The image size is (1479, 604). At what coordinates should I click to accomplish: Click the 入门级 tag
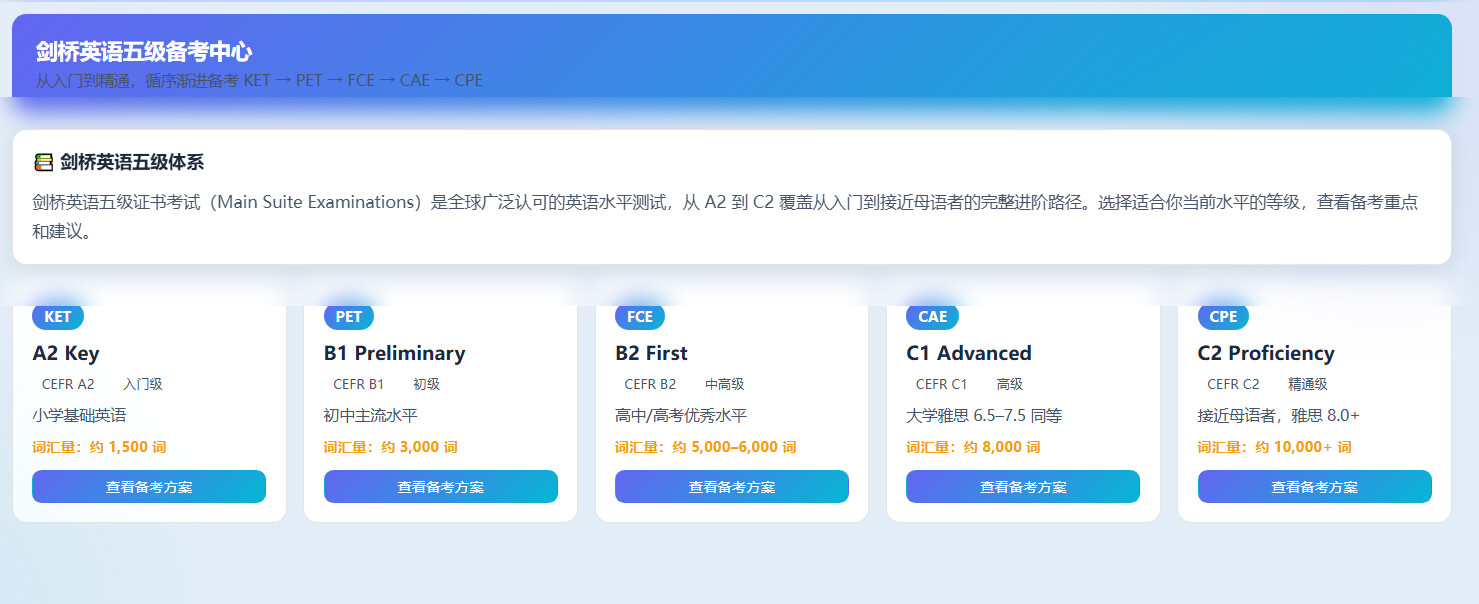(x=143, y=384)
